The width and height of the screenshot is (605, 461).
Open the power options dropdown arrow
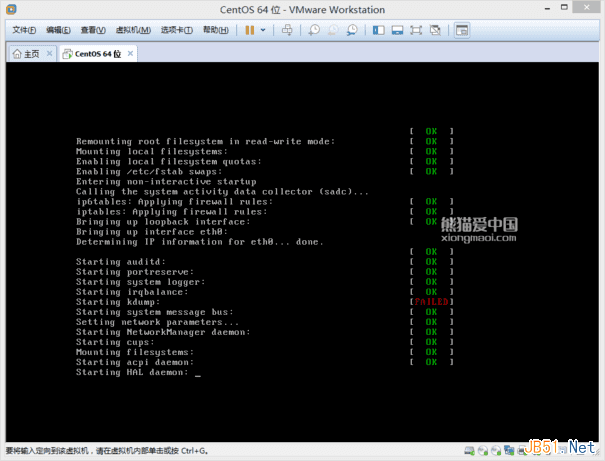click(x=263, y=30)
